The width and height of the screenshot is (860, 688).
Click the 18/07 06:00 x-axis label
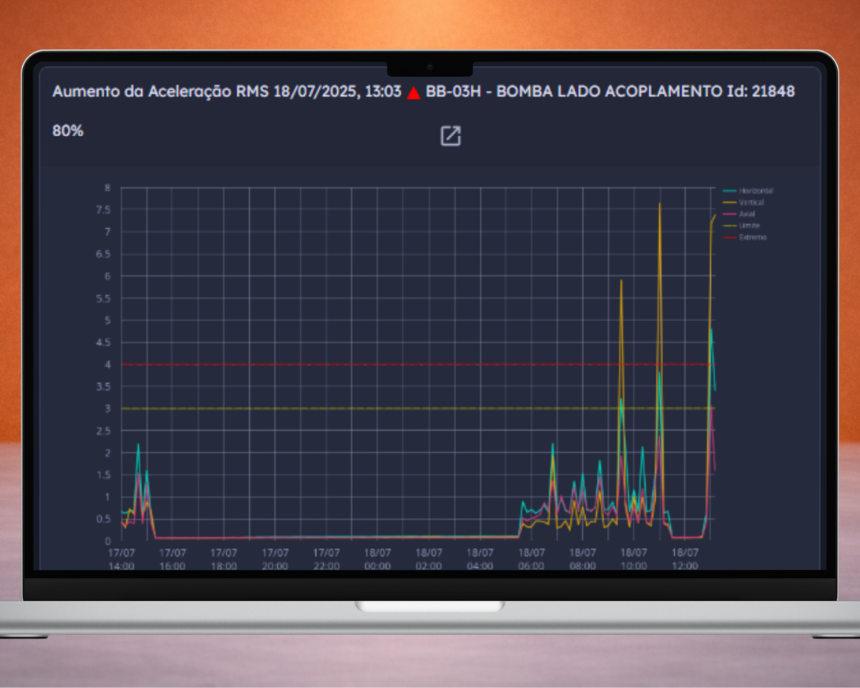point(532,558)
